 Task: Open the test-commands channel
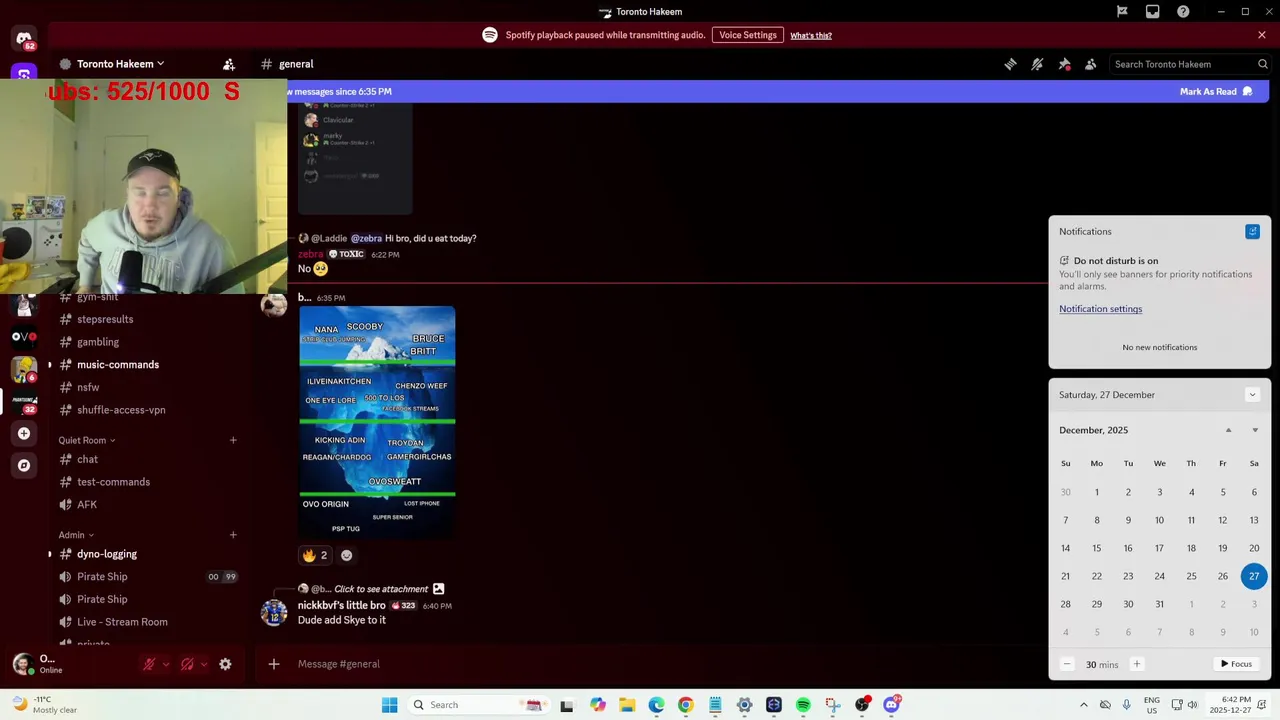pyautogui.click(x=113, y=482)
